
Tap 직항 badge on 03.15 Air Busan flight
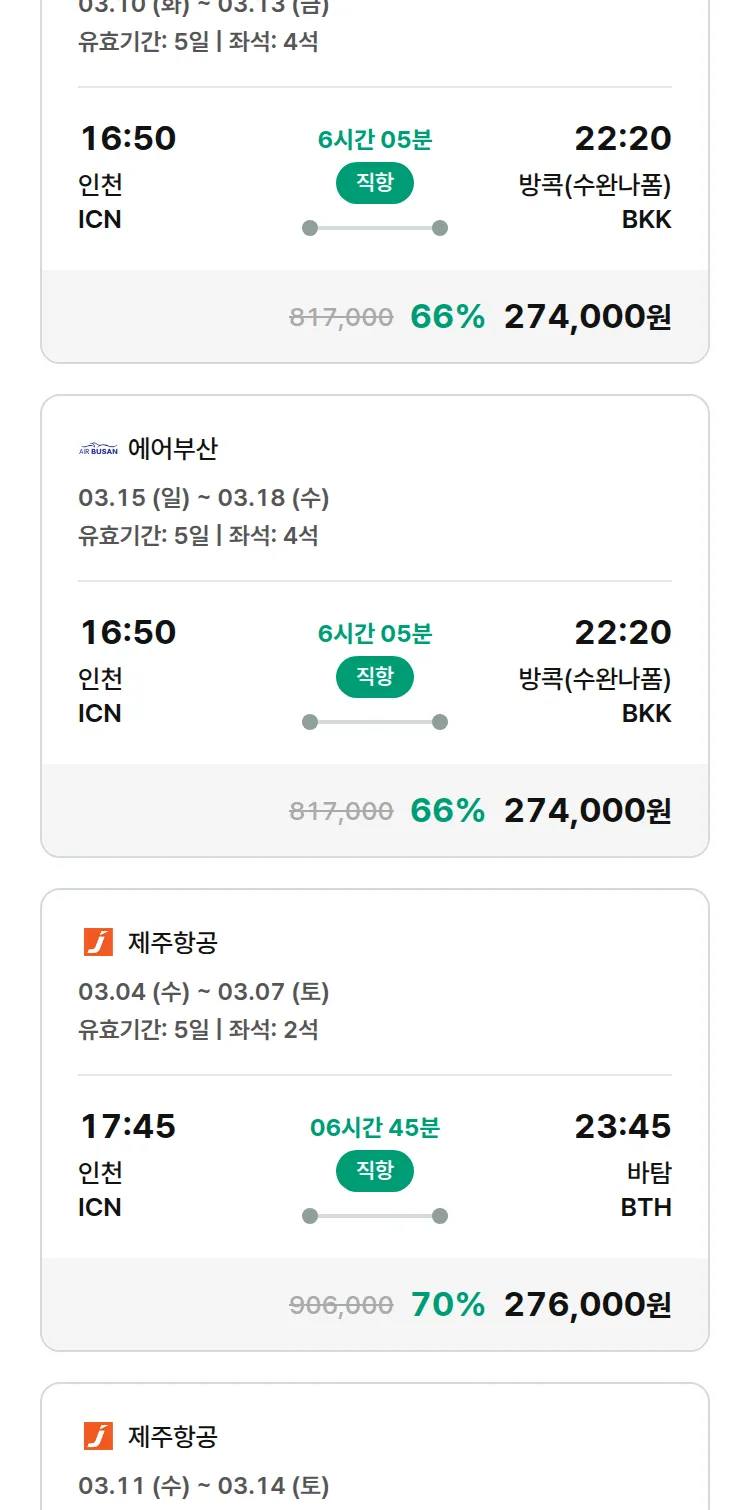(375, 677)
